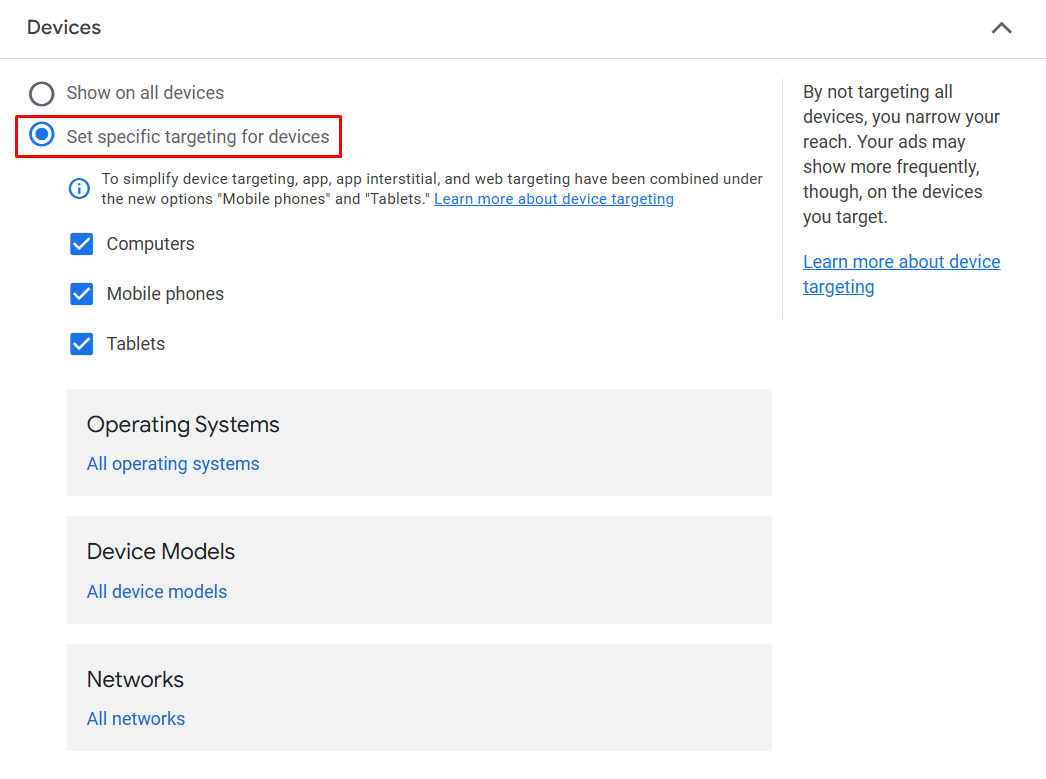Click the Computers label text
This screenshot has height=779, width=1046.
(151, 244)
